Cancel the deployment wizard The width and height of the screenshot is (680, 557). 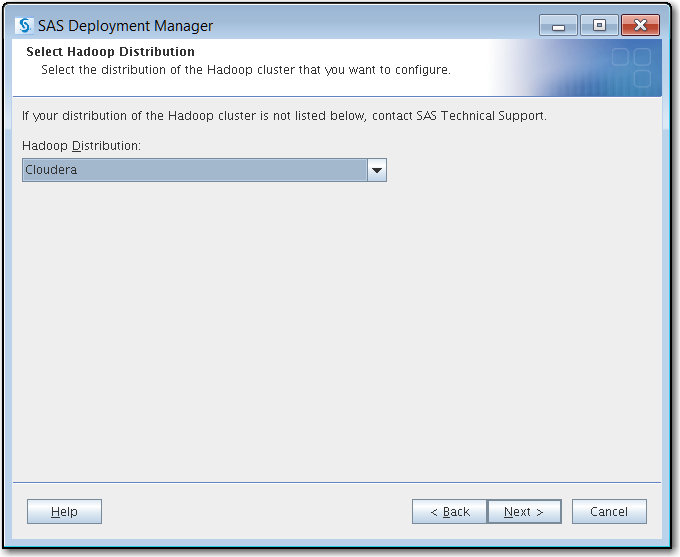point(609,511)
